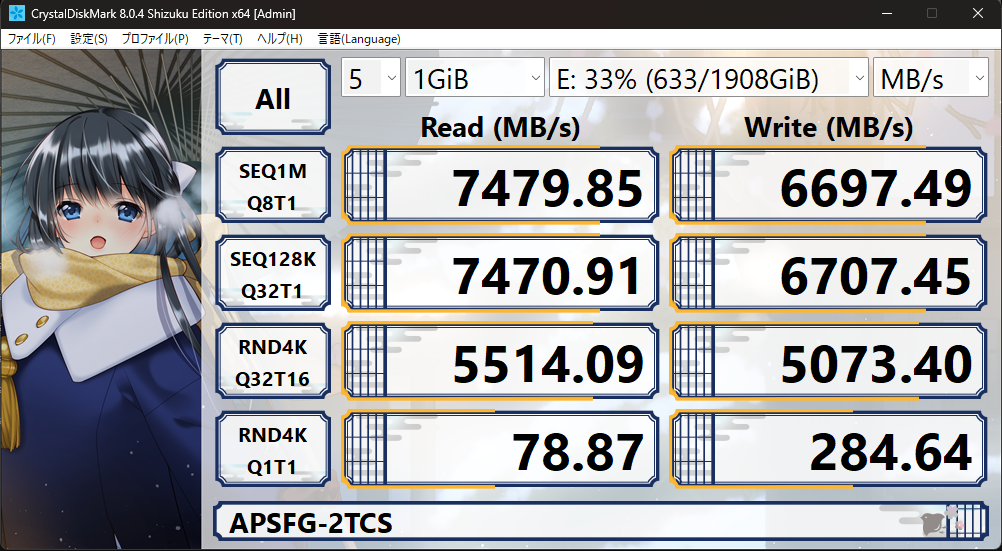This screenshot has width=1002, height=551.
Task: Open the プロファイル(P) menu
Action: [x=155, y=39]
